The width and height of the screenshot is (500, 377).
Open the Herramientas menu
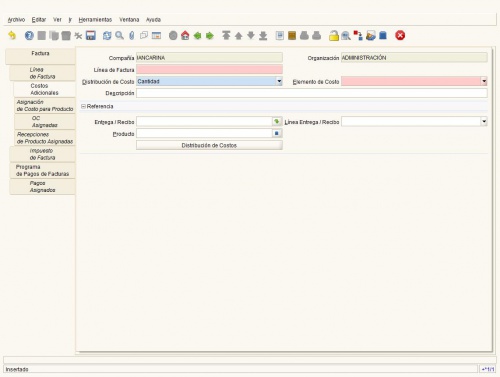click(x=95, y=20)
